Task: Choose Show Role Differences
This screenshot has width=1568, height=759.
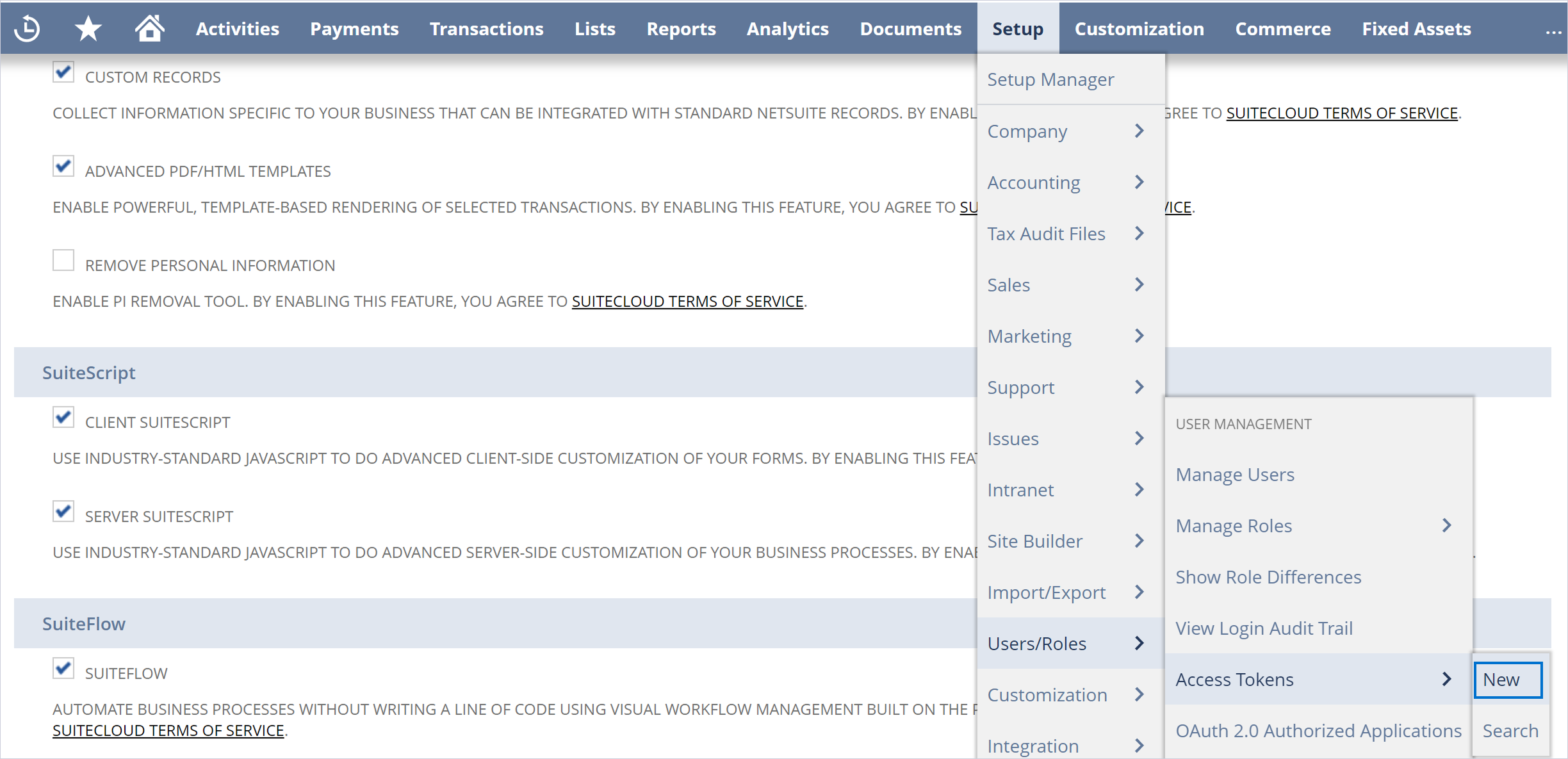Action: [1318, 576]
